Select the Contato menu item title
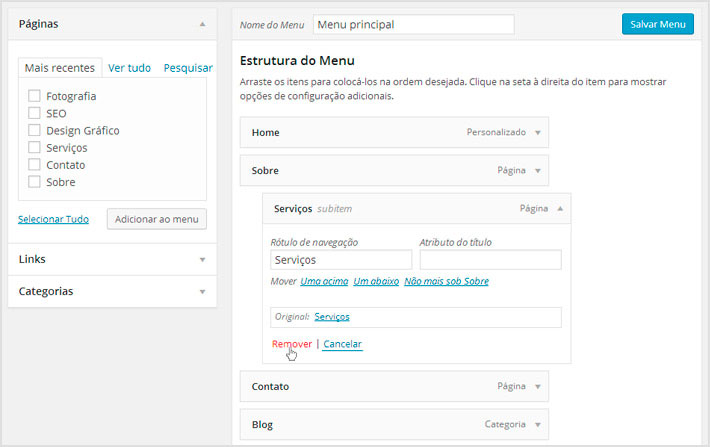This screenshot has width=710, height=447. coord(270,387)
